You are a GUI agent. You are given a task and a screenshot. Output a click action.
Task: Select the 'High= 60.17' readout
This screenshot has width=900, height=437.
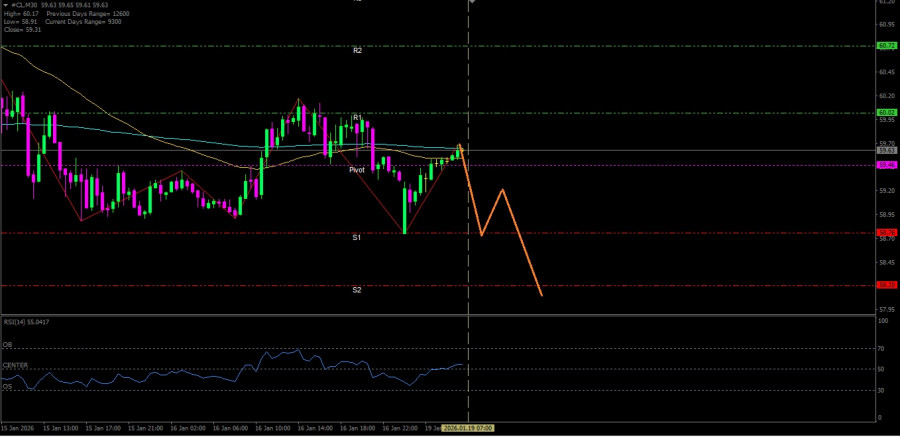pos(20,14)
